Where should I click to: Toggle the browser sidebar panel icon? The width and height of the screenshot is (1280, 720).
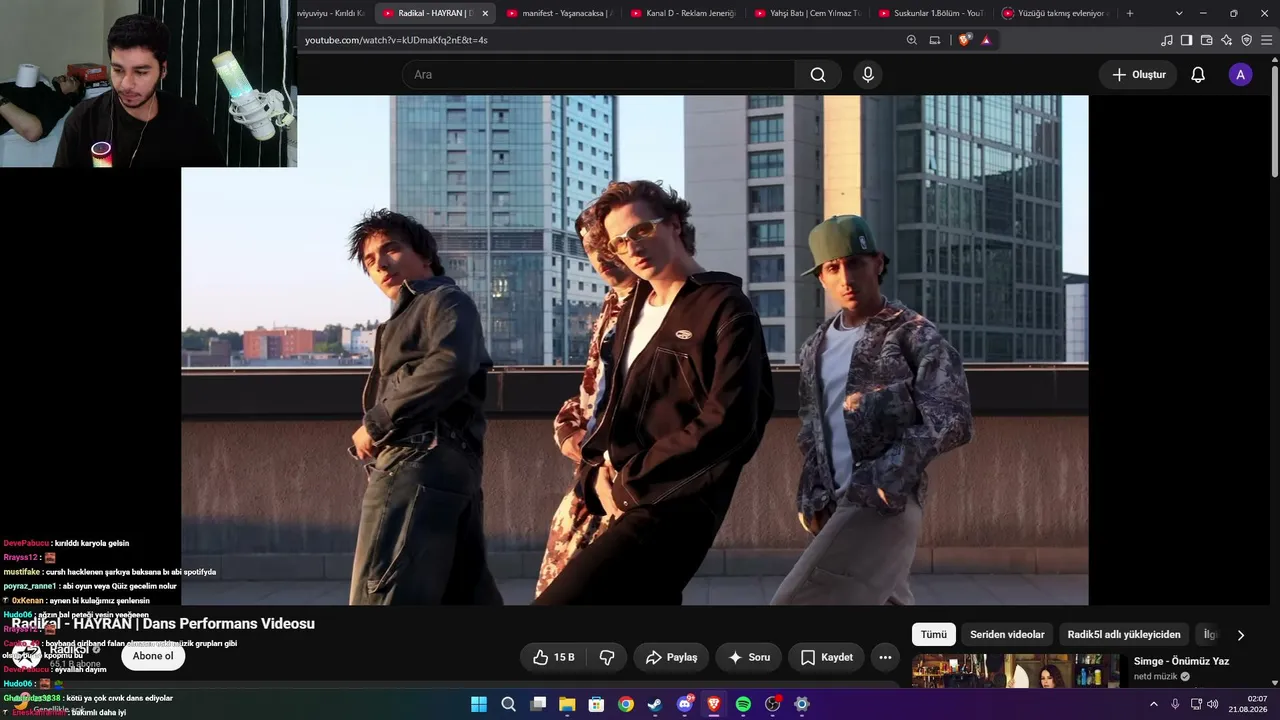tap(1187, 40)
